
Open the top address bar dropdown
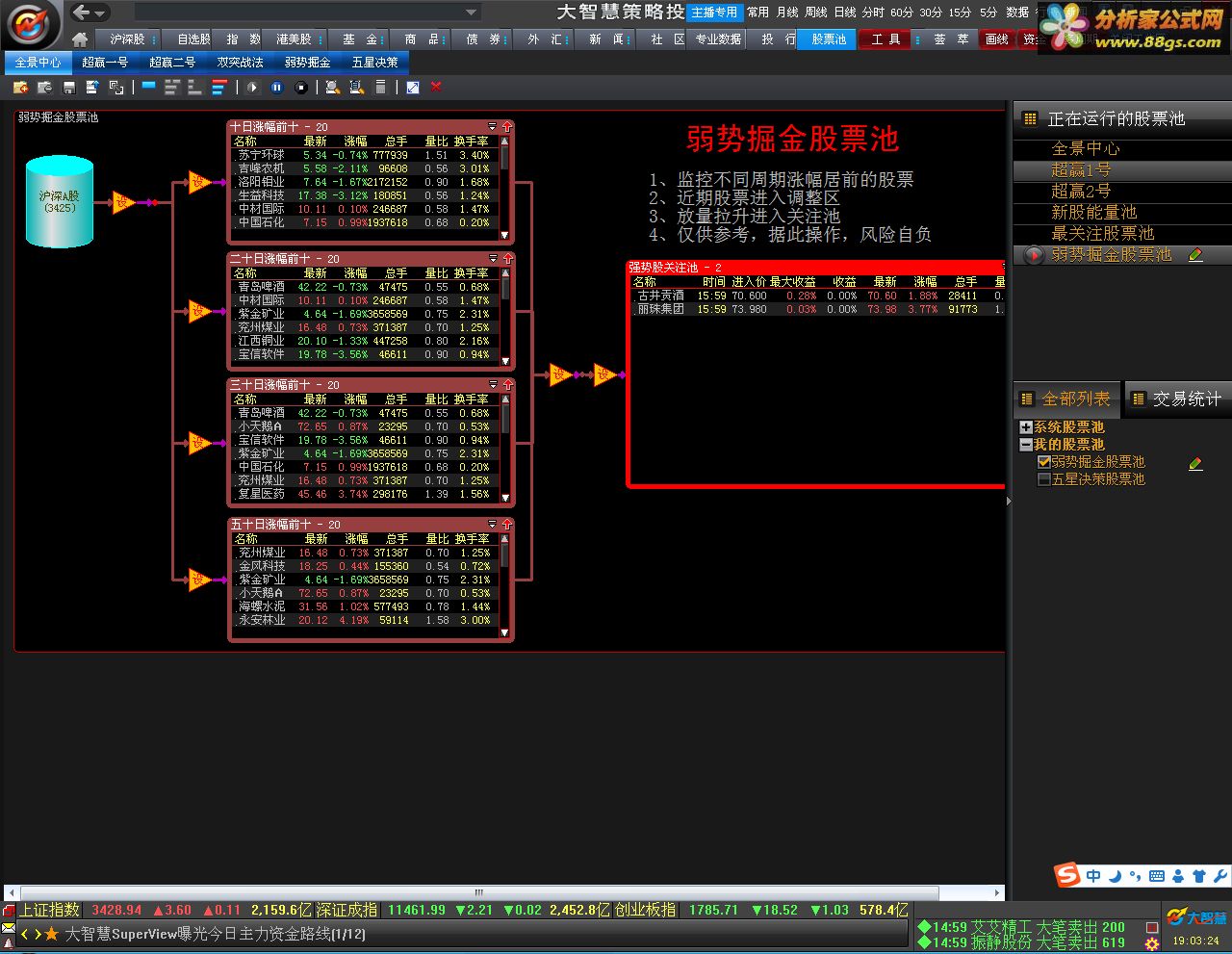[x=472, y=13]
